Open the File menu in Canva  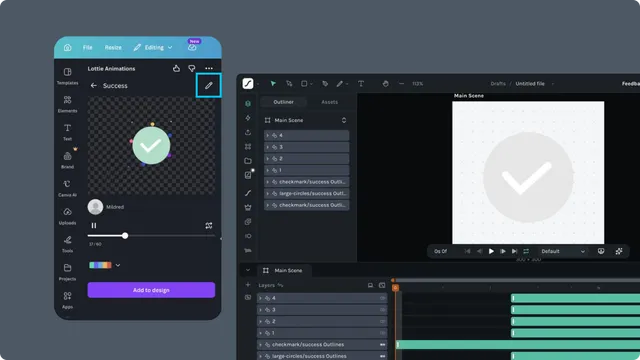[x=87, y=47]
